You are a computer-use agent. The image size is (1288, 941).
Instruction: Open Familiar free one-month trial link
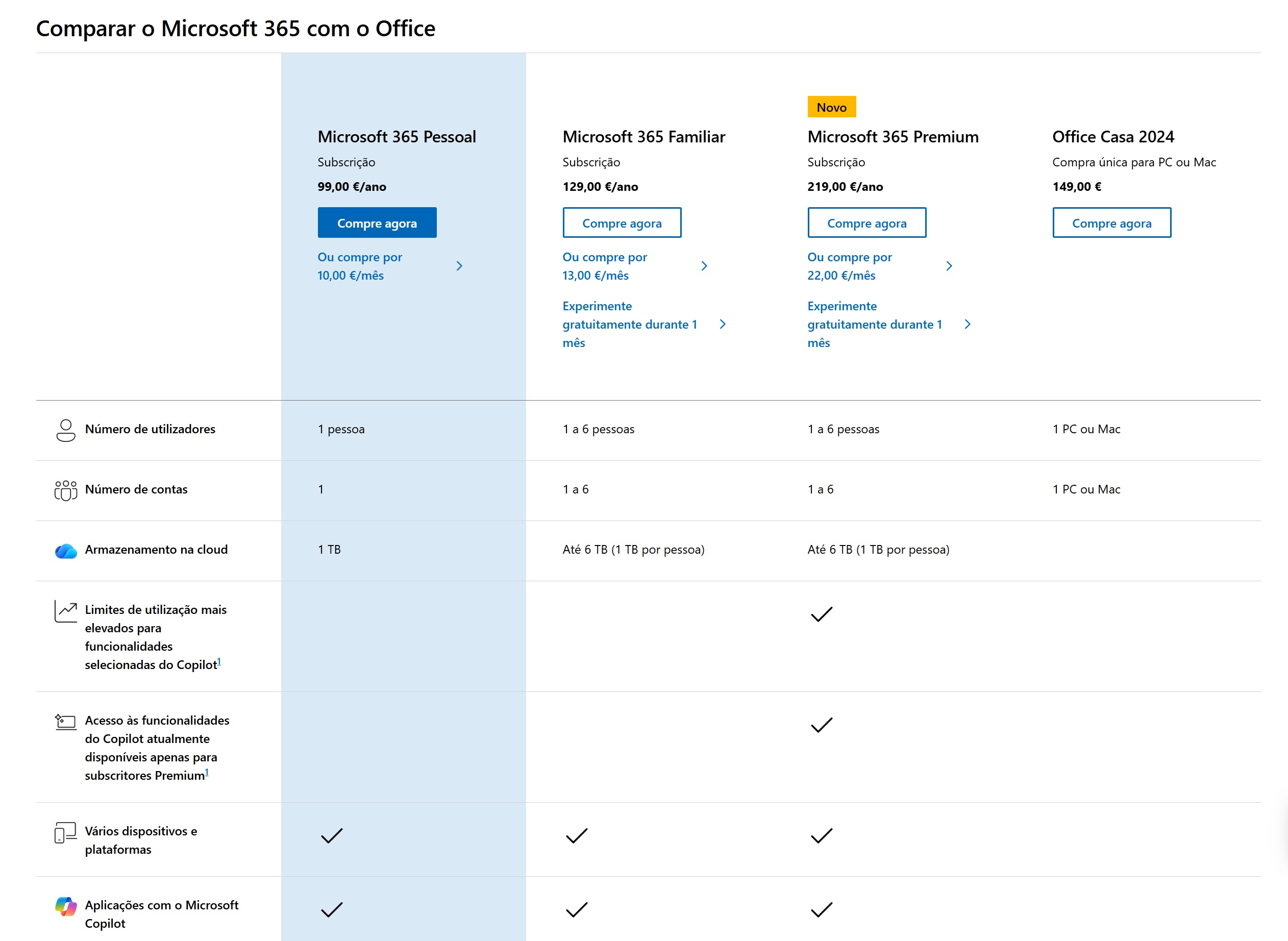pos(630,324)
